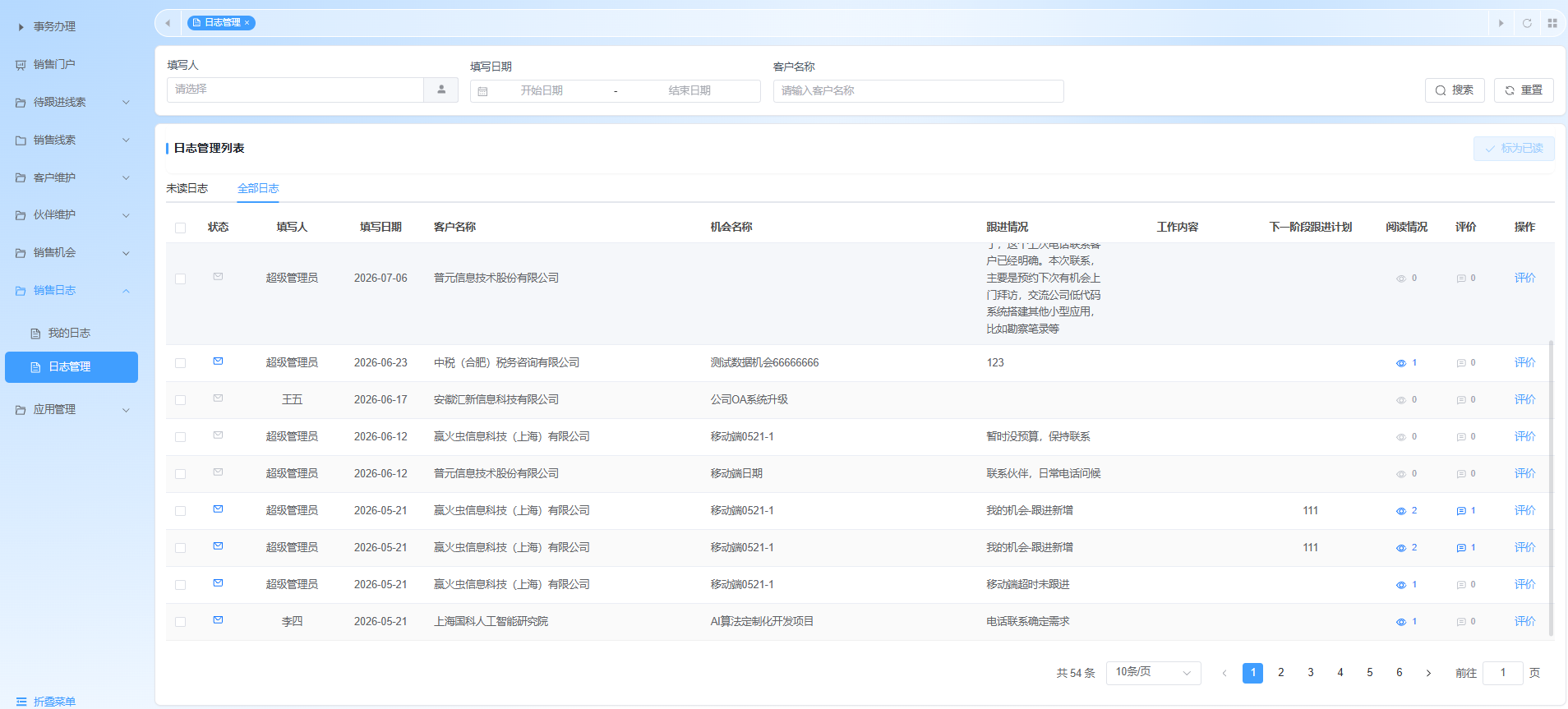Click the folder icon beside 待跟进线索
1568x709 pixels.
[21, 103]
